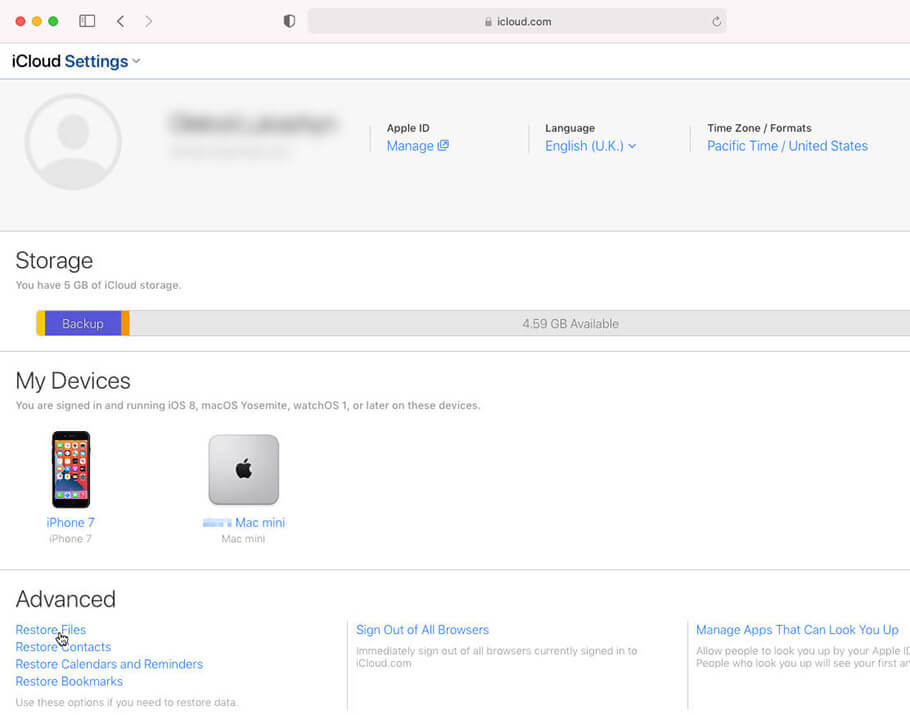This screenshot has width=910, height=715.
Task: Select the iPhone 7 device icon
Action: tap(71, 470)
